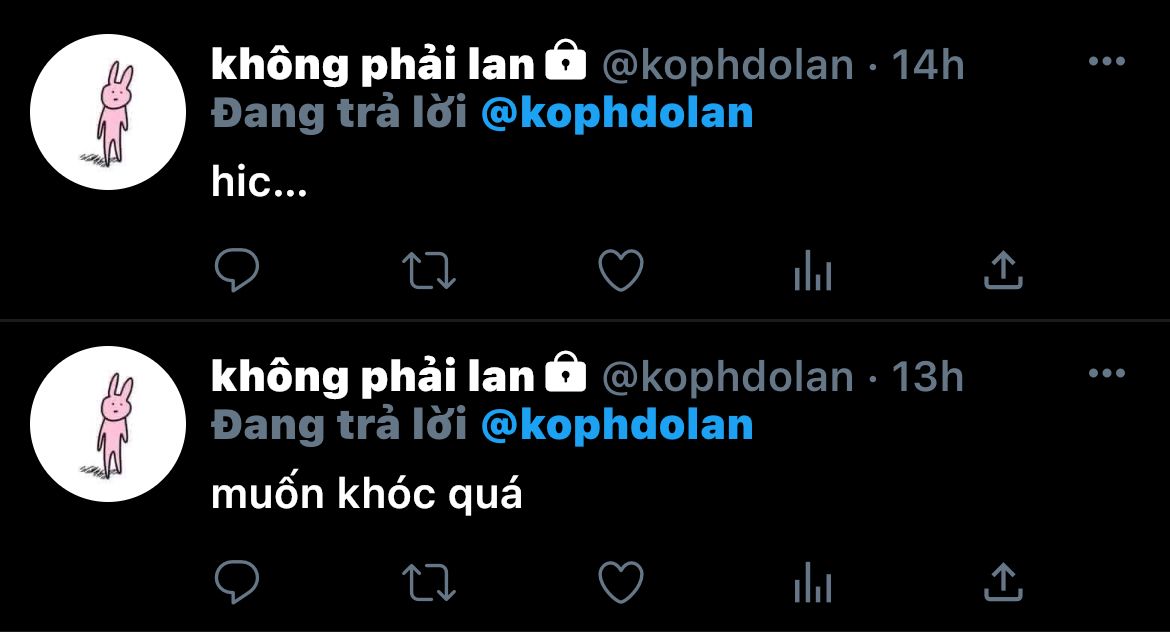Viewport: 1170px width, 632px height.
Task: Open the 14h timestamp
Action: coord(928,65)
